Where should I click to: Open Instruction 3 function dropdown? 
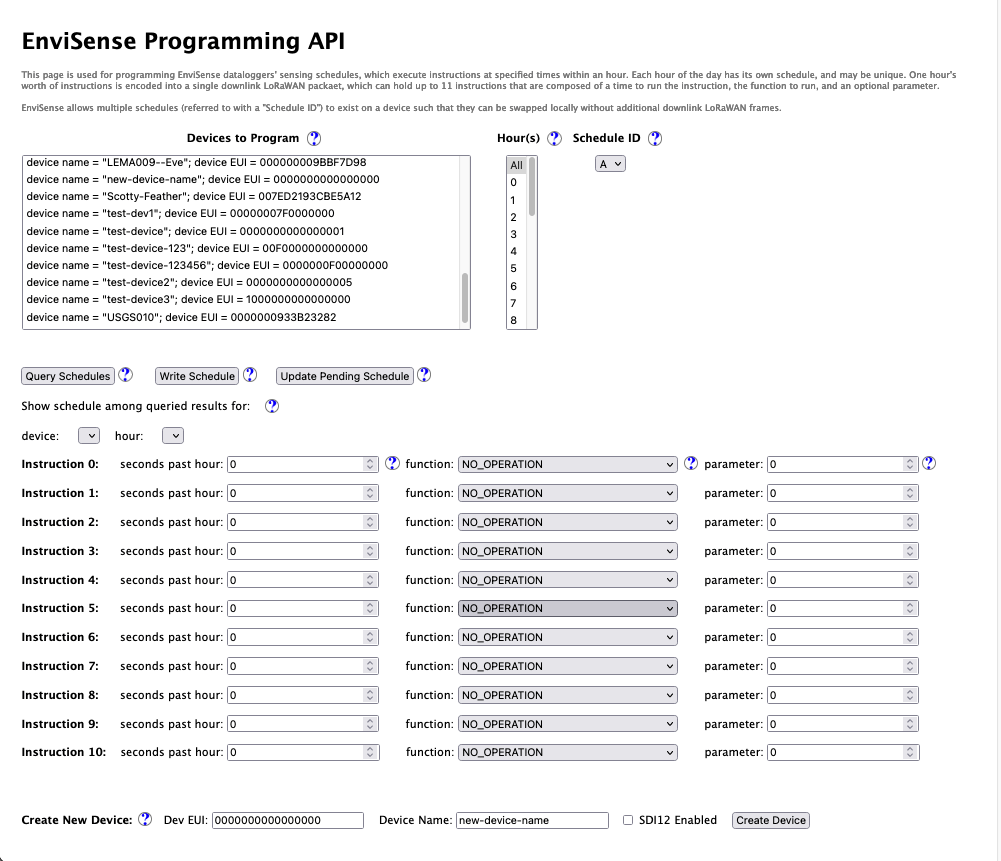tap(568, 551)
